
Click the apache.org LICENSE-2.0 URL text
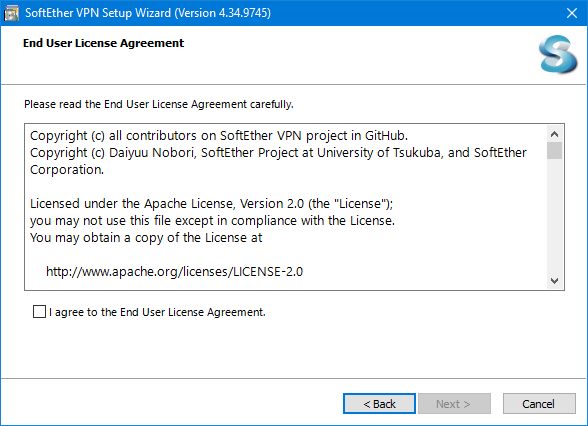coord(174,272)
